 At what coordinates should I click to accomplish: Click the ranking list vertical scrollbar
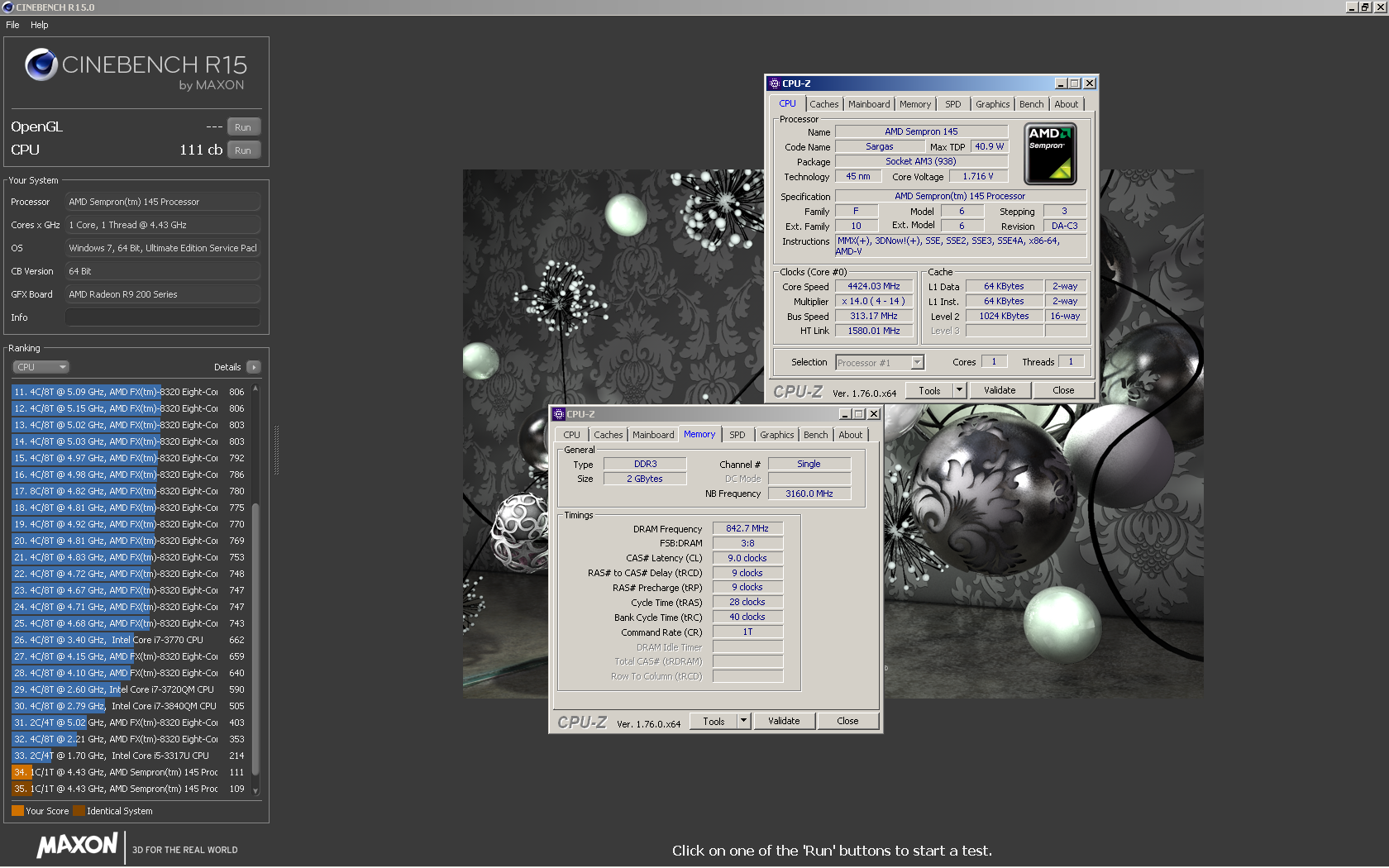tap(255, 638)
